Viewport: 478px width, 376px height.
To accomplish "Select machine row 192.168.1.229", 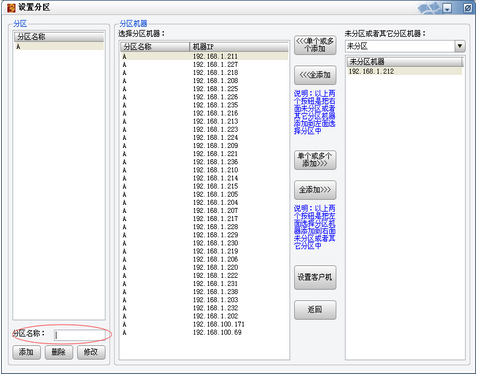I will [204, 235].
